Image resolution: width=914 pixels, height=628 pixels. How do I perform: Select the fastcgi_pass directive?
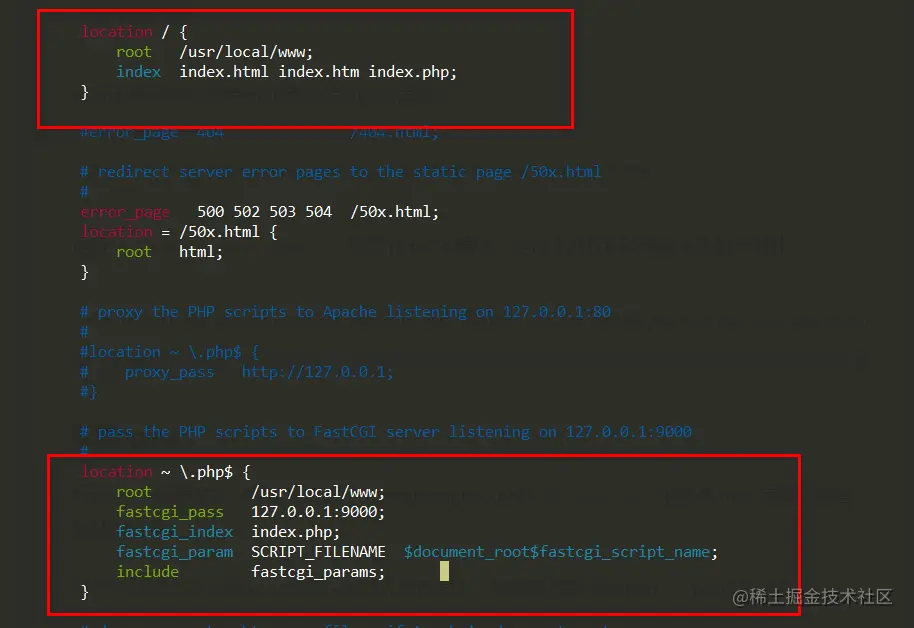tap(170, 511)
